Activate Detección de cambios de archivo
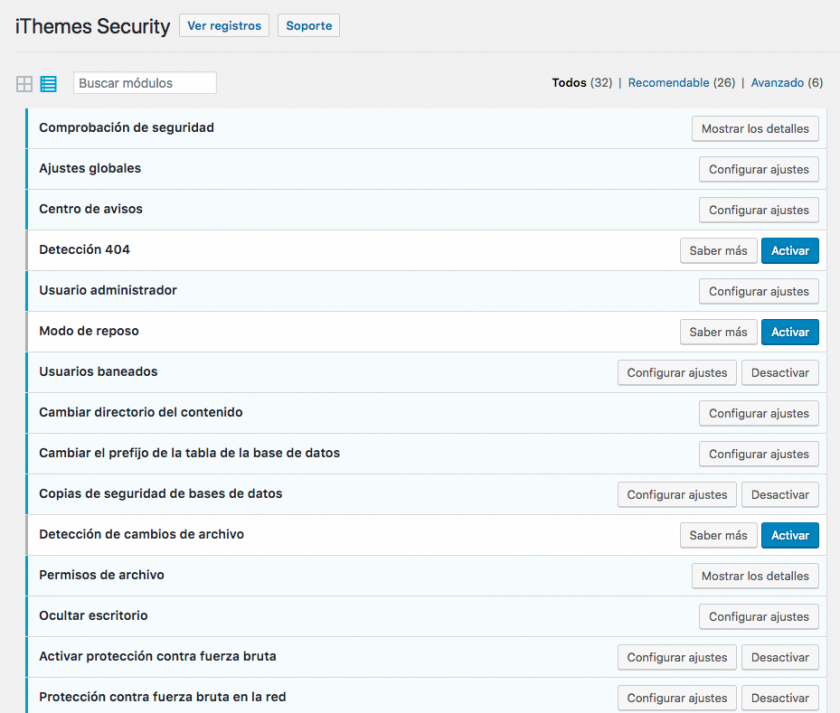840x713 pixels. pyautogui.click(x=790, y=535)
